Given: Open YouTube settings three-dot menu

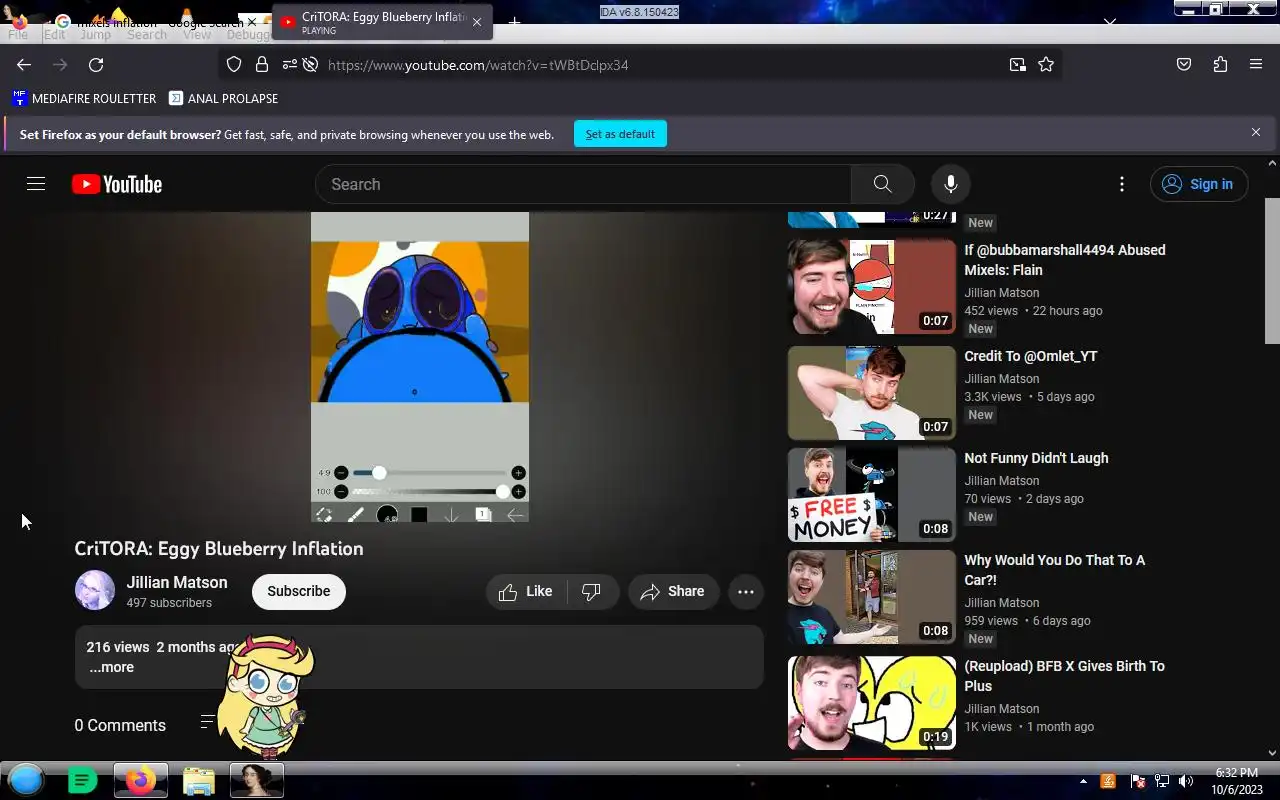Looking at the screenshot, I should (x=1122, y=184).
